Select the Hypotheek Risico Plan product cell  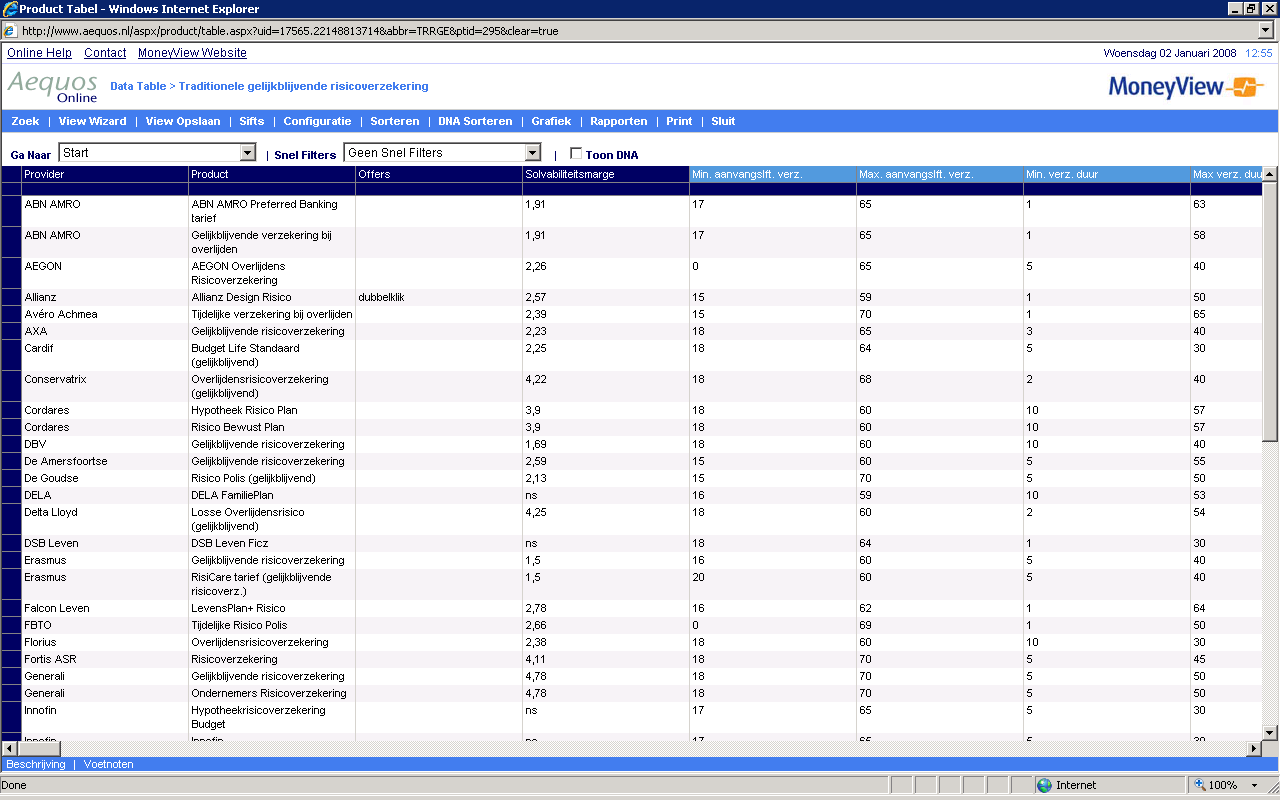point(271,410)
